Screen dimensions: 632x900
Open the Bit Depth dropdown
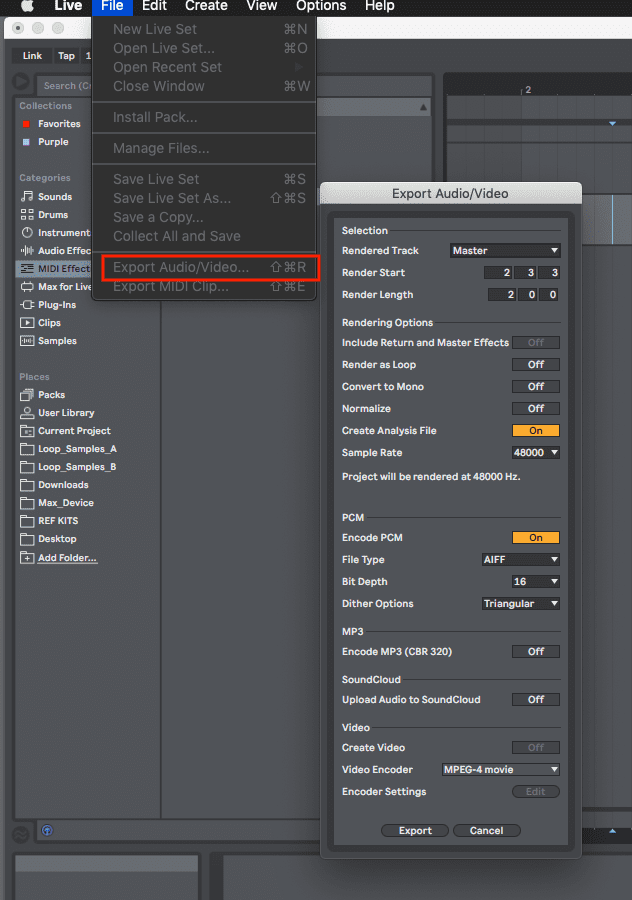[x=536, y=581]
